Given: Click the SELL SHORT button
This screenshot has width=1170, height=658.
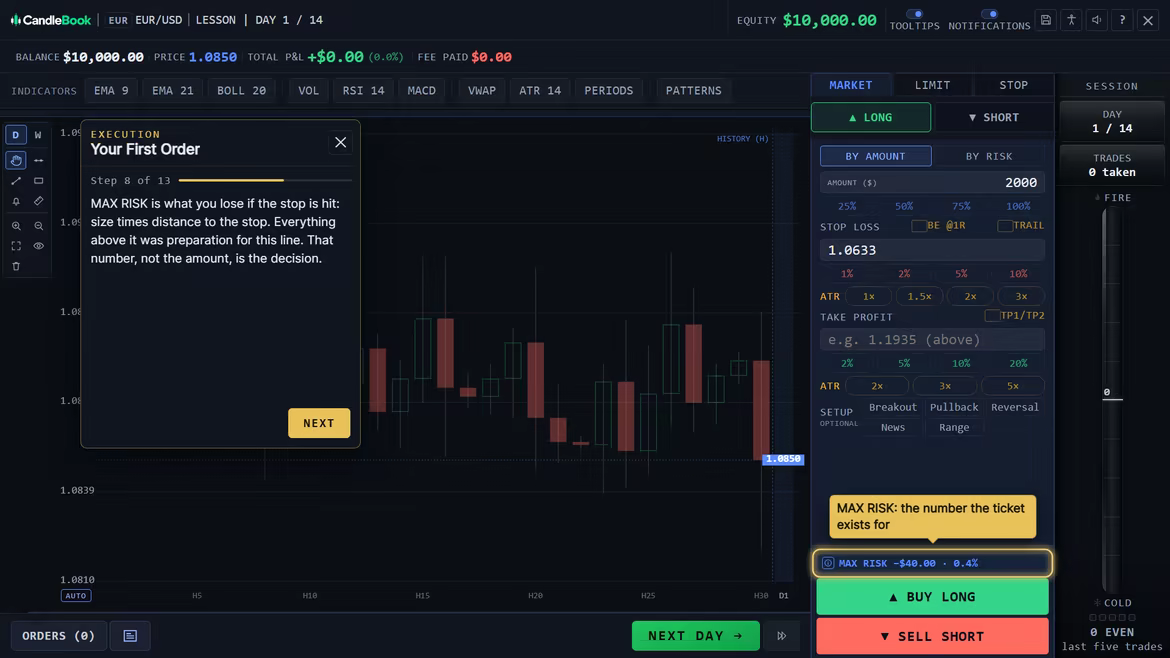Looking at the screenshot, I should (932, 636).
